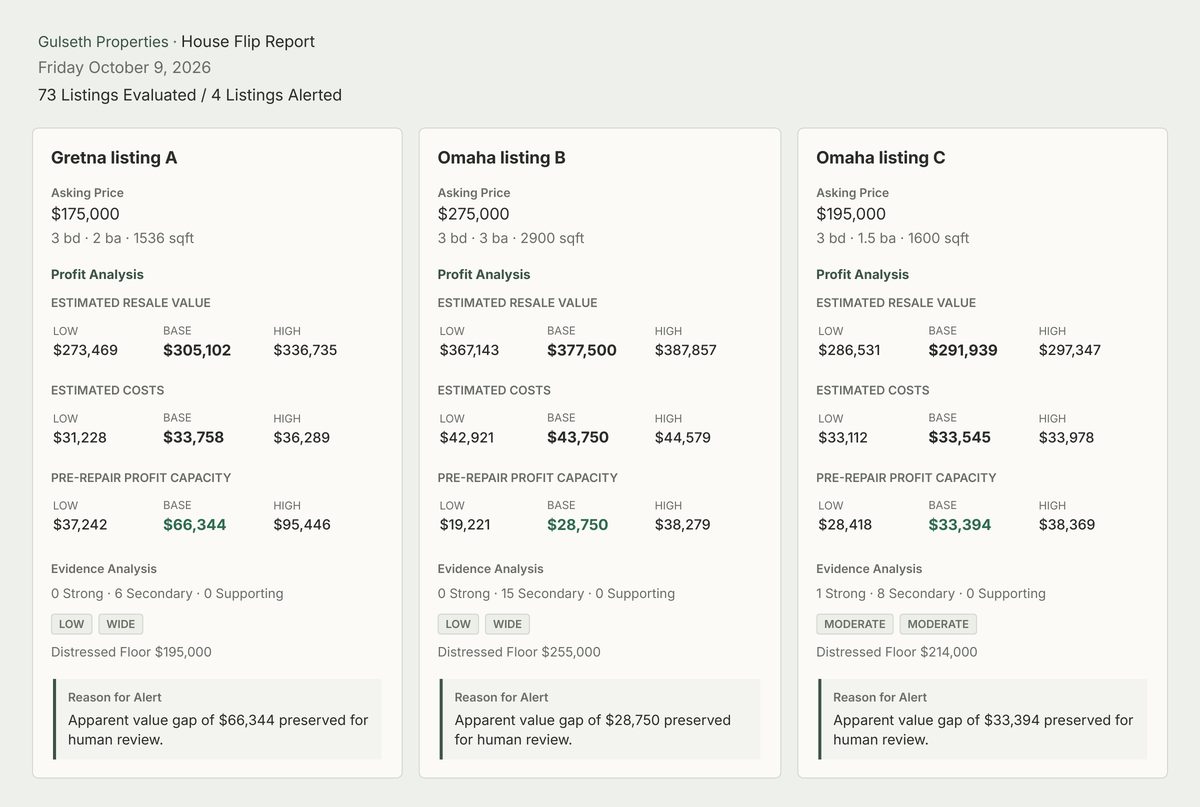Click LOW badge on Omaha listing B
The image size is (1200, 807).
(458, 624)
